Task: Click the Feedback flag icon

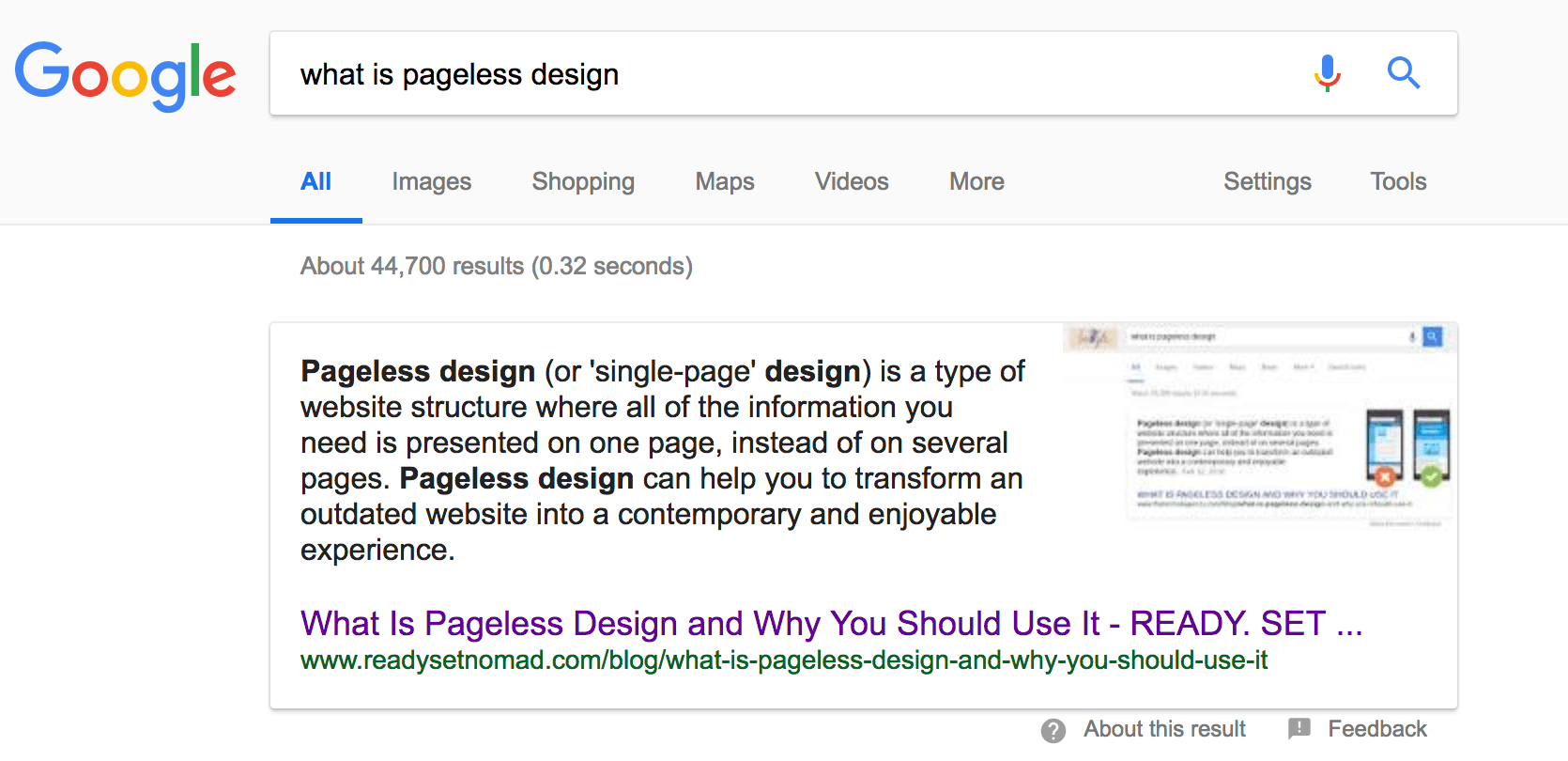Action: click(x=1299, y=728)
